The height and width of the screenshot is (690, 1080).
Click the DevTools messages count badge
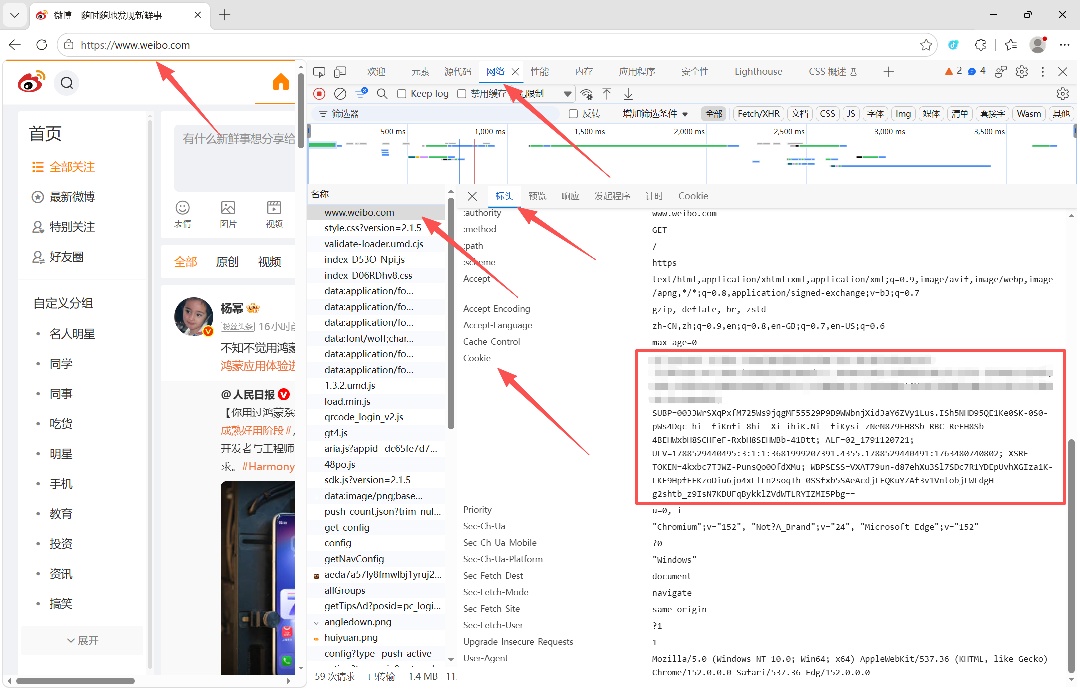point(977,71)
